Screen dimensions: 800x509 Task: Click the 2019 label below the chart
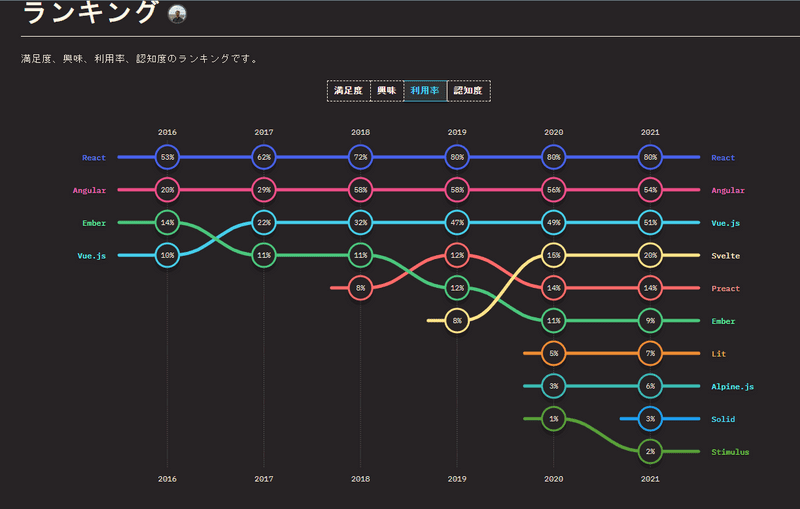[457, 479]
